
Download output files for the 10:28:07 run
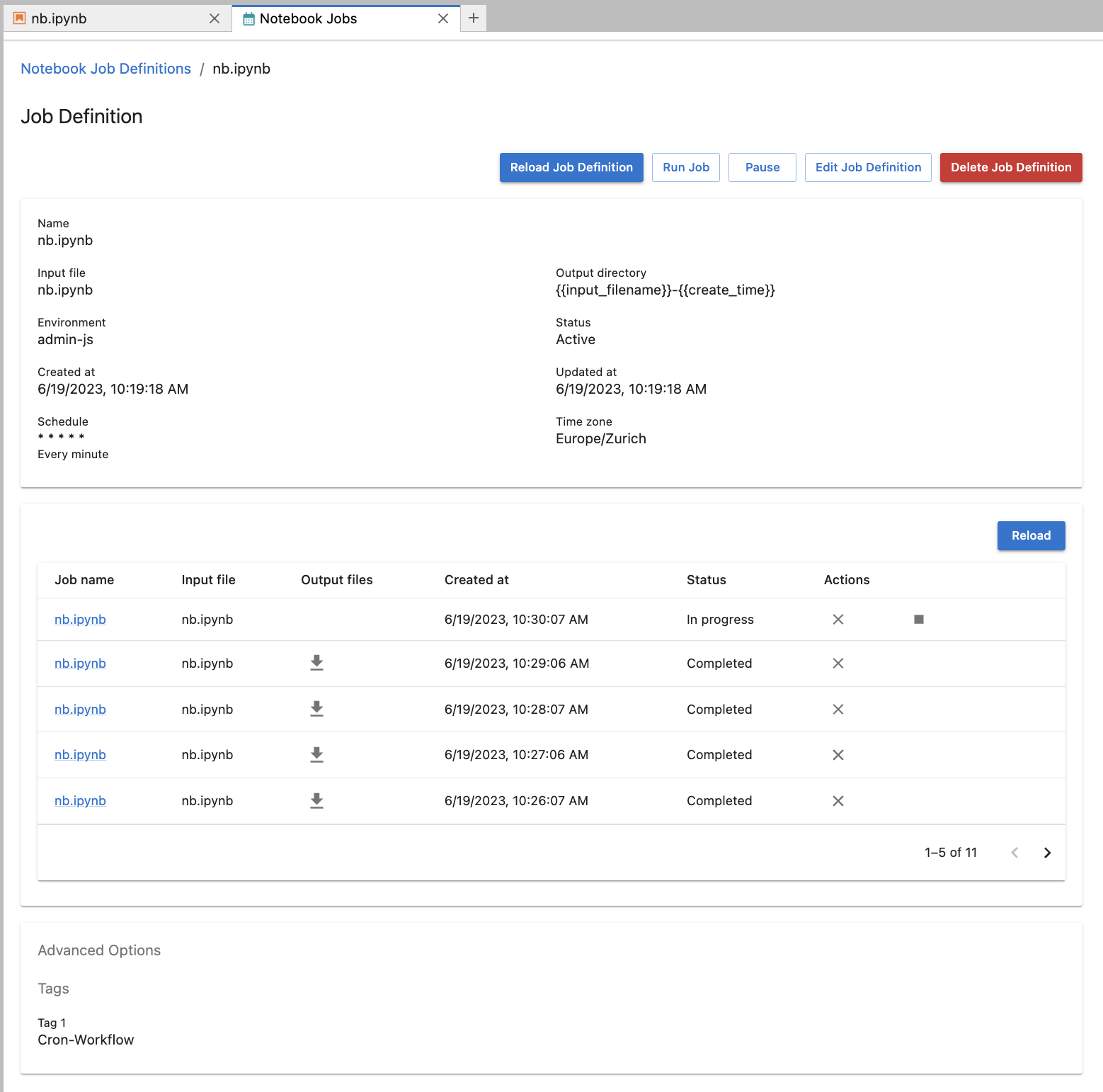coord(316,709)
